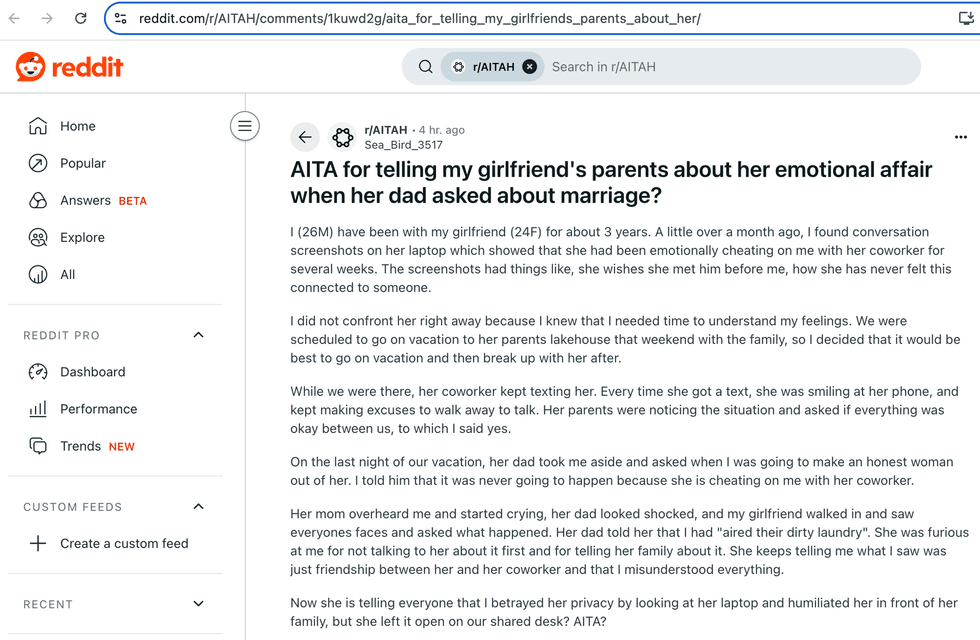980x640 pixels.
Task: Click the Dashboard gauge icon
Action: pyautogui.click(x=38, y=372)
